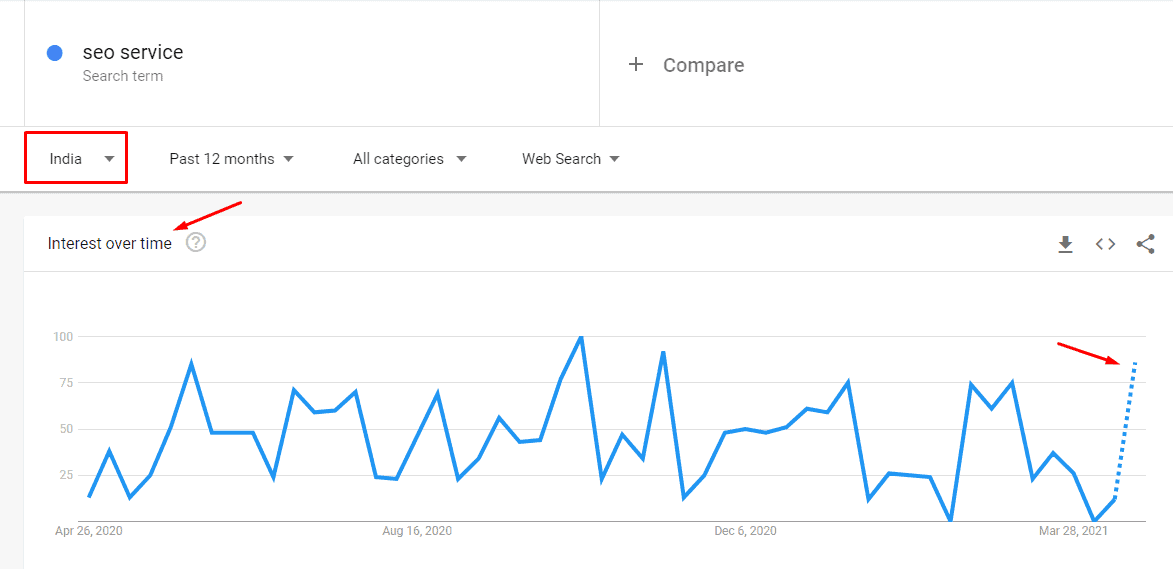Click the plus icon next to Compare
This screenshot has width=1173, height=569.
point(636,65)
